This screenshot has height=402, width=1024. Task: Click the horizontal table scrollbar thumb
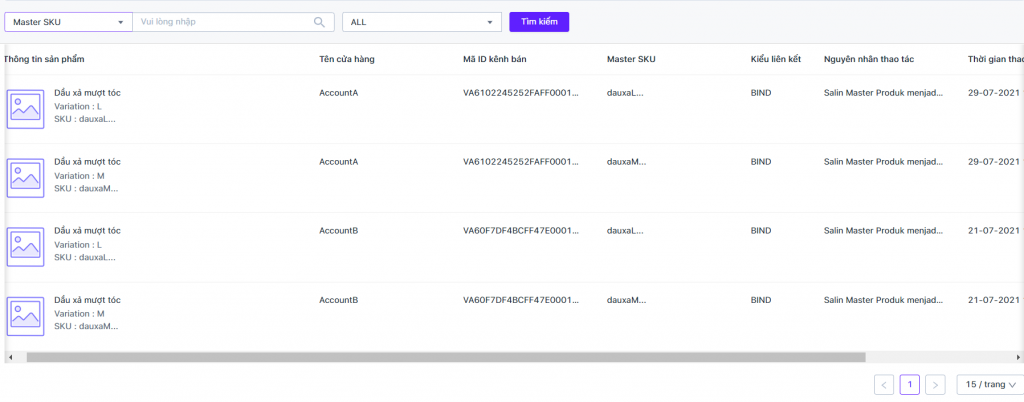(x=445, y=358)
